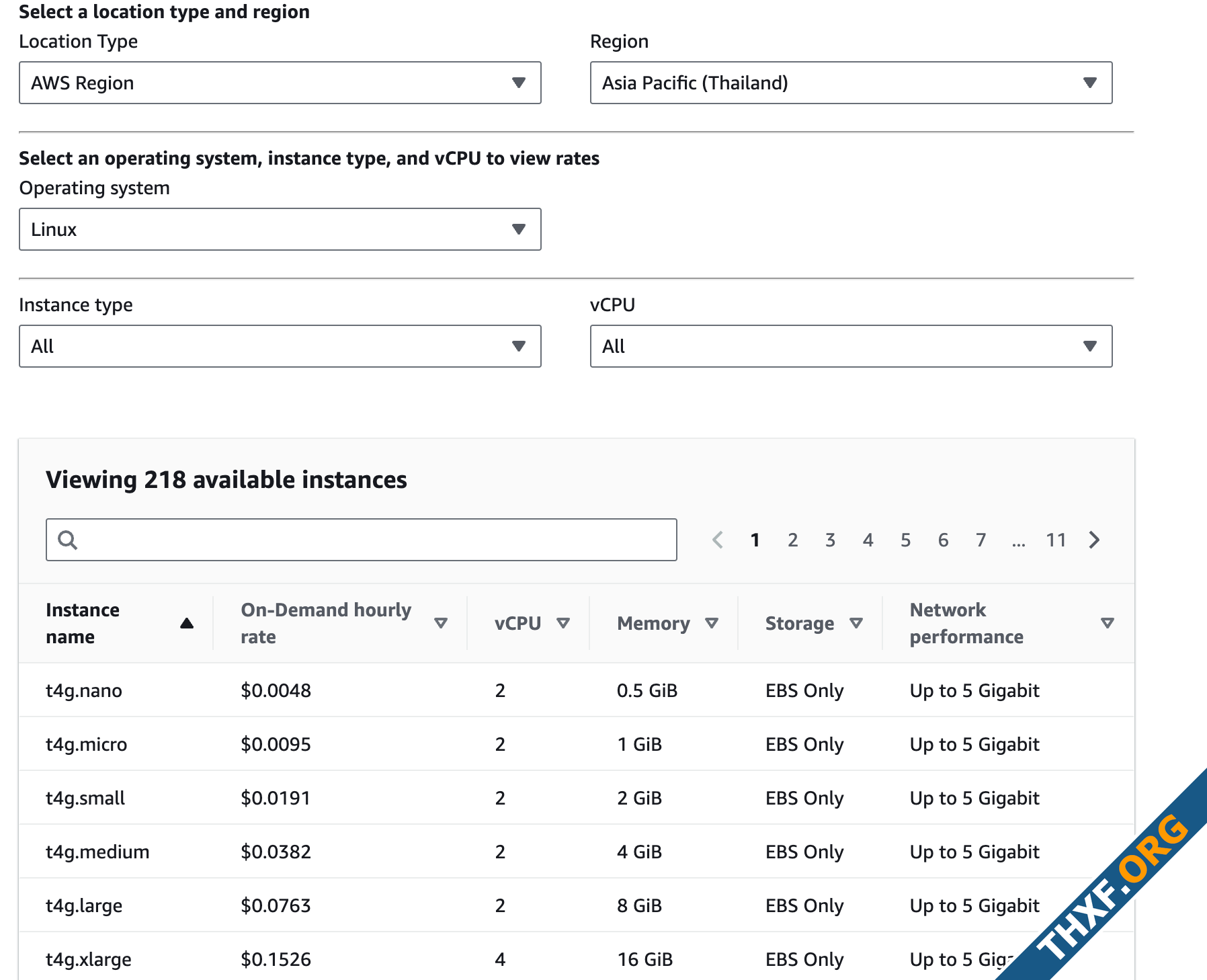1207x980 pixels.
Task: Click the Memory column header label
Action: 653,623
